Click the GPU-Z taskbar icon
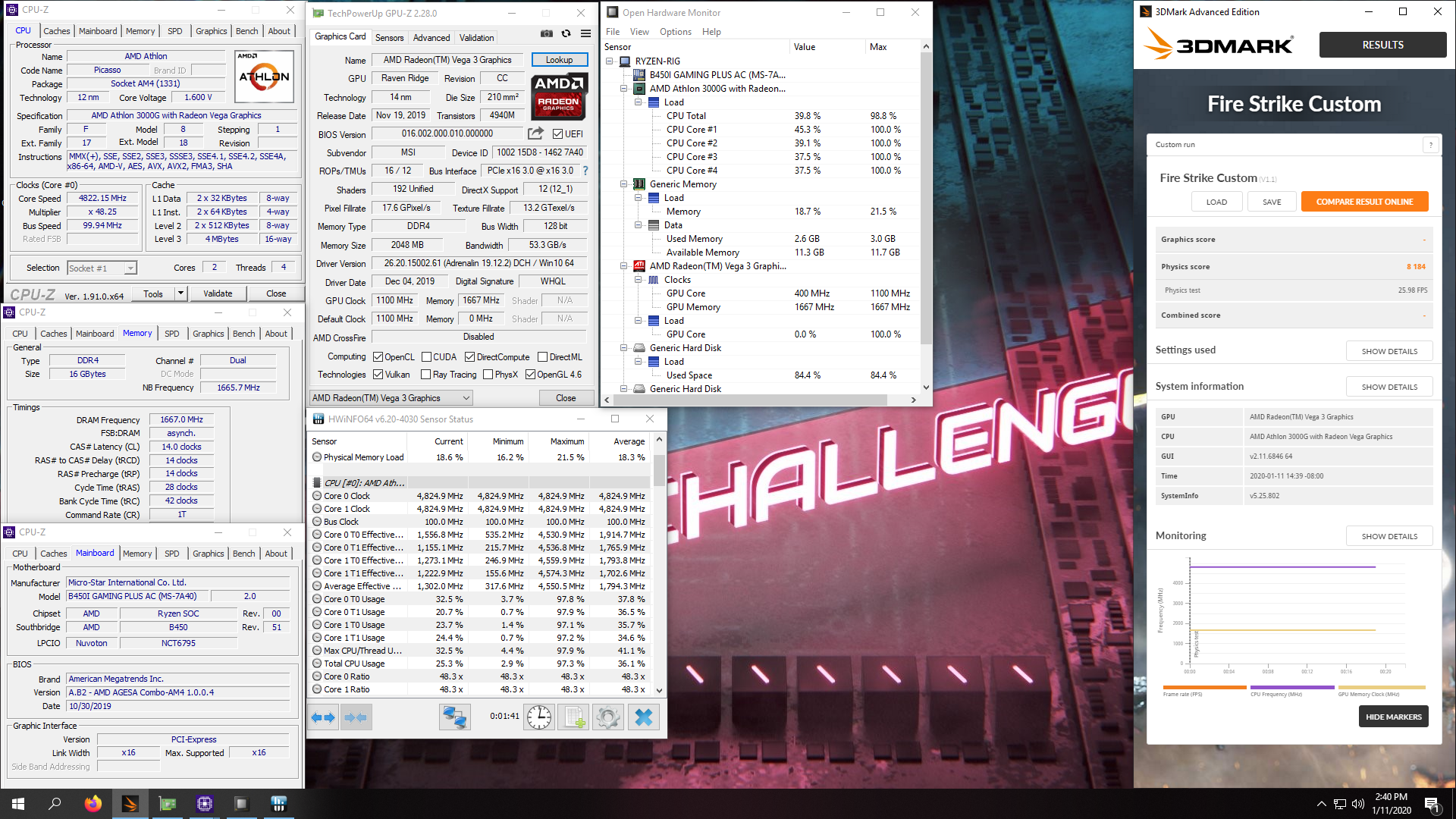Image resolution: width=1456 pixels, height=819 pixels. [167, 804]
